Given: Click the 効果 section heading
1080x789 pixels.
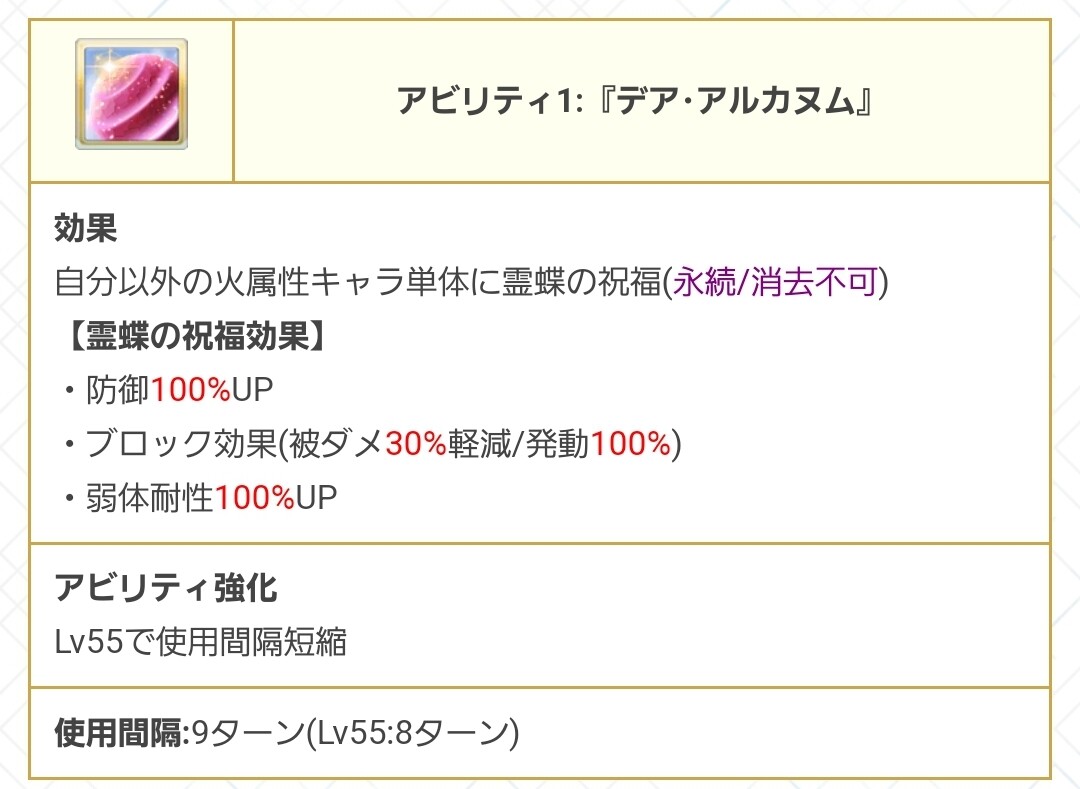Looking at the screenshot, I should pyautogui.click(x=86, y=230).
